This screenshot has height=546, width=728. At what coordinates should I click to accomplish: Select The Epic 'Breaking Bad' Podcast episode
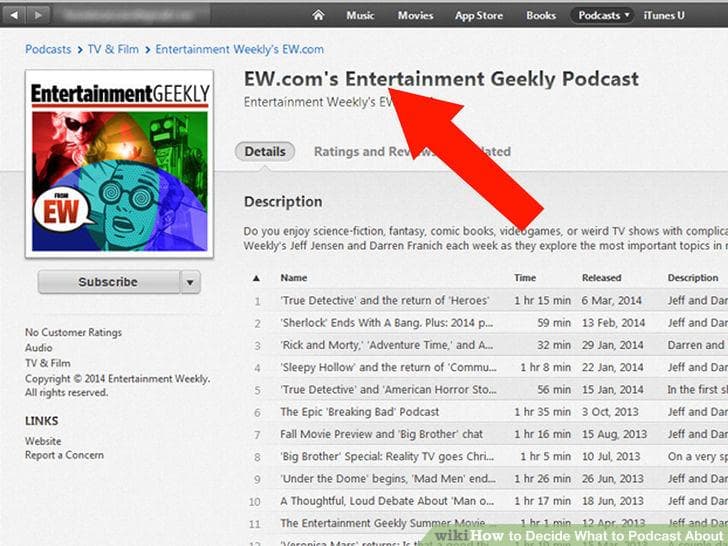[x=359, y=412]
